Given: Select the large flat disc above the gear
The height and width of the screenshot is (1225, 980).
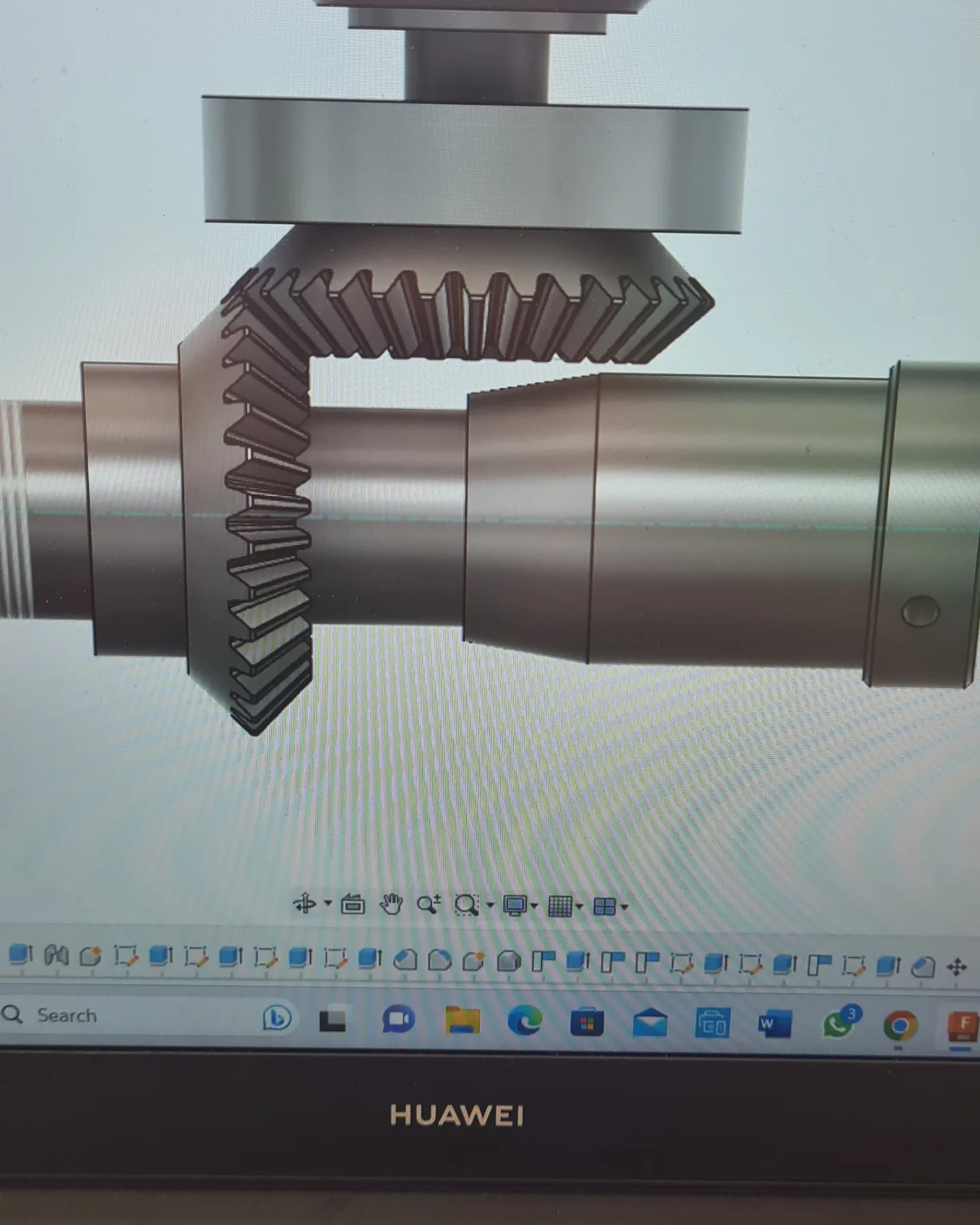Looking at the screenshot, I should pyautogui.click(x=474, y=165).
